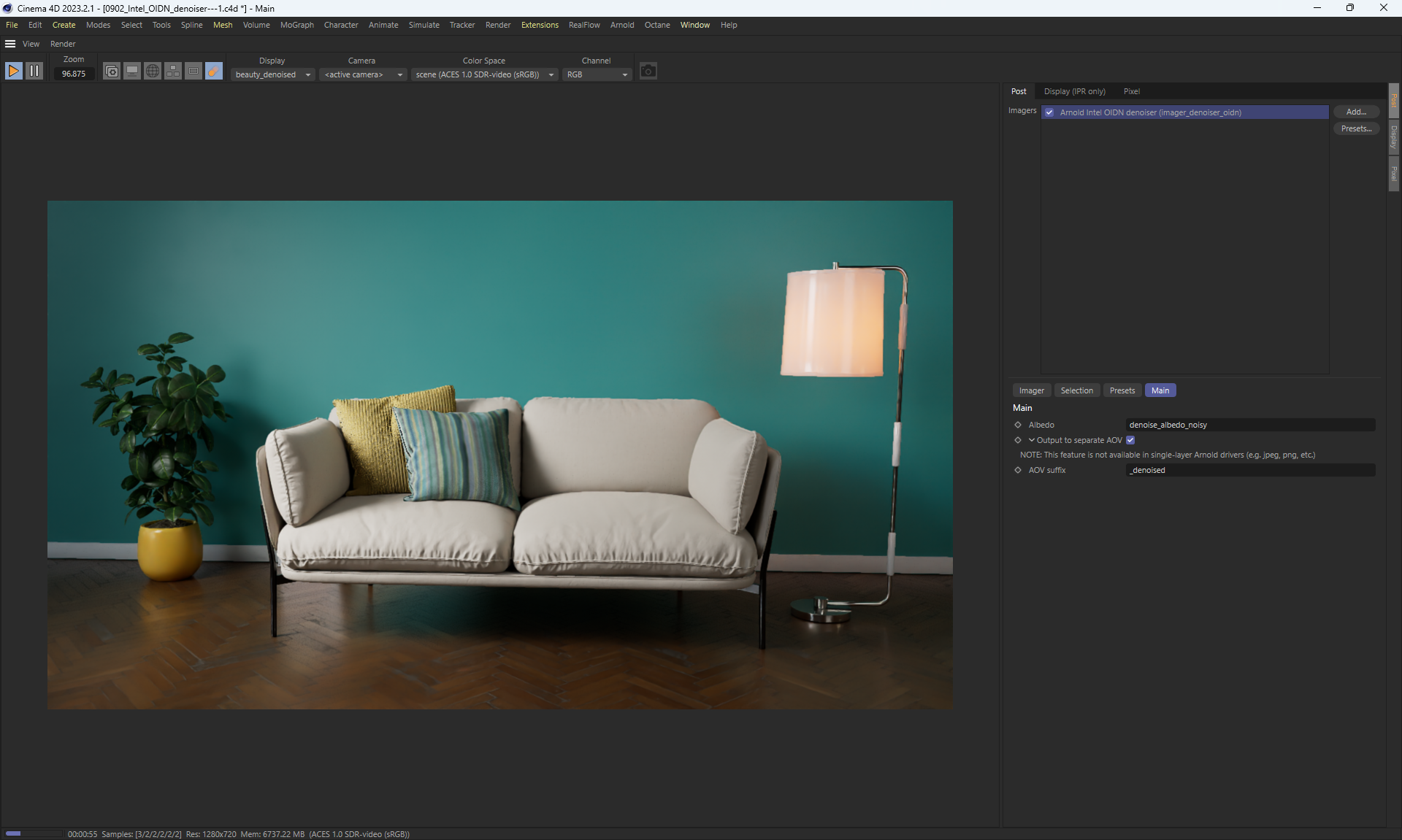The height and width of the screenshot is (840, 1402).
Task: Open the Display dropdown showing beauty_denoised
Action: [273, 74]
